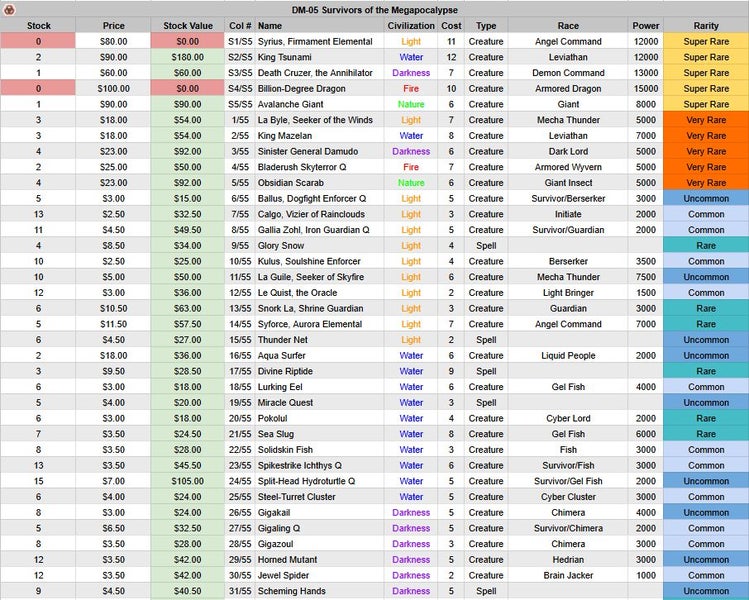Image resolution: width=749 pixels, height=600 pixels.
Task: Select 'Calgo, Vizier of Rainclouds' cell
Action: [x=320, y=214]
